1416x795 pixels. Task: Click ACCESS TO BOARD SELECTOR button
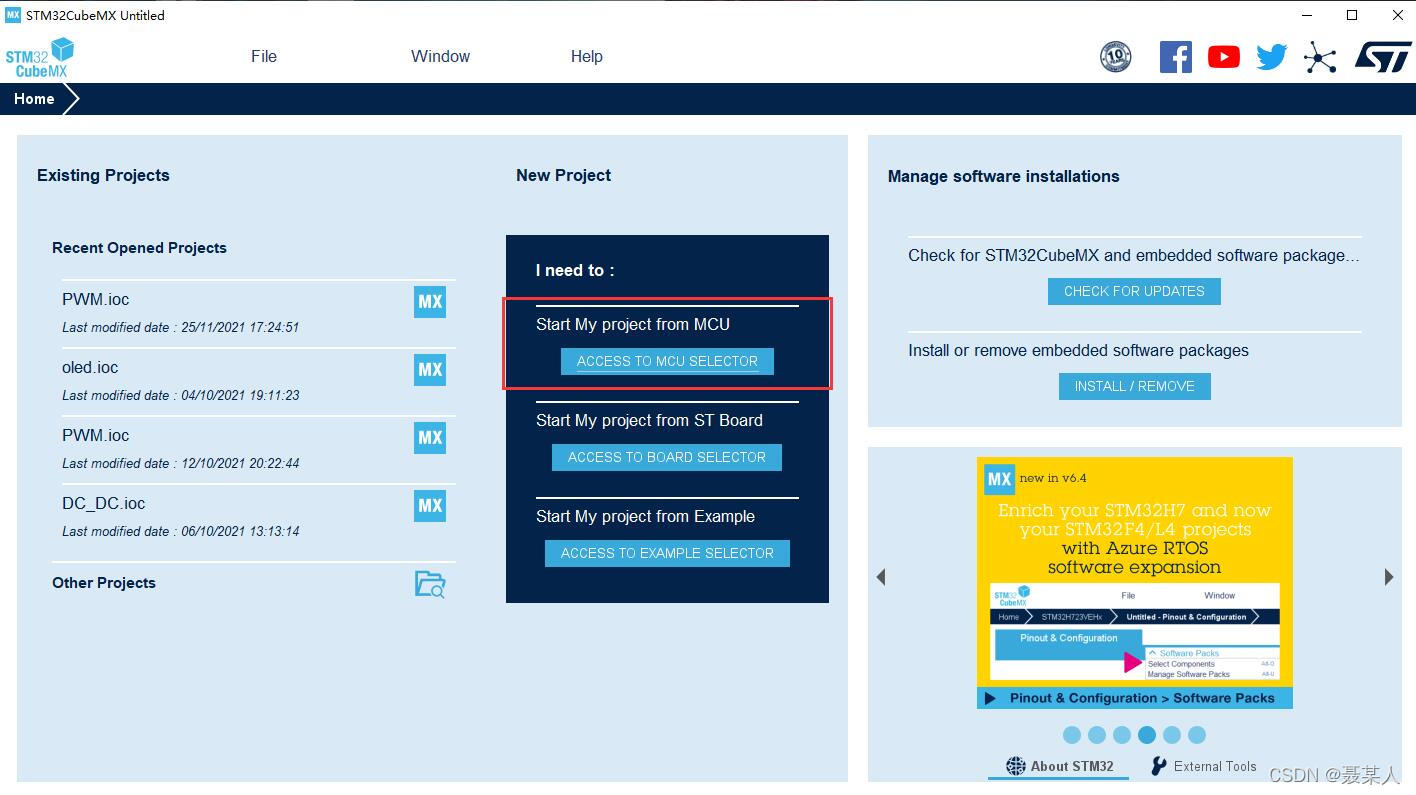[x=667, y=457]
